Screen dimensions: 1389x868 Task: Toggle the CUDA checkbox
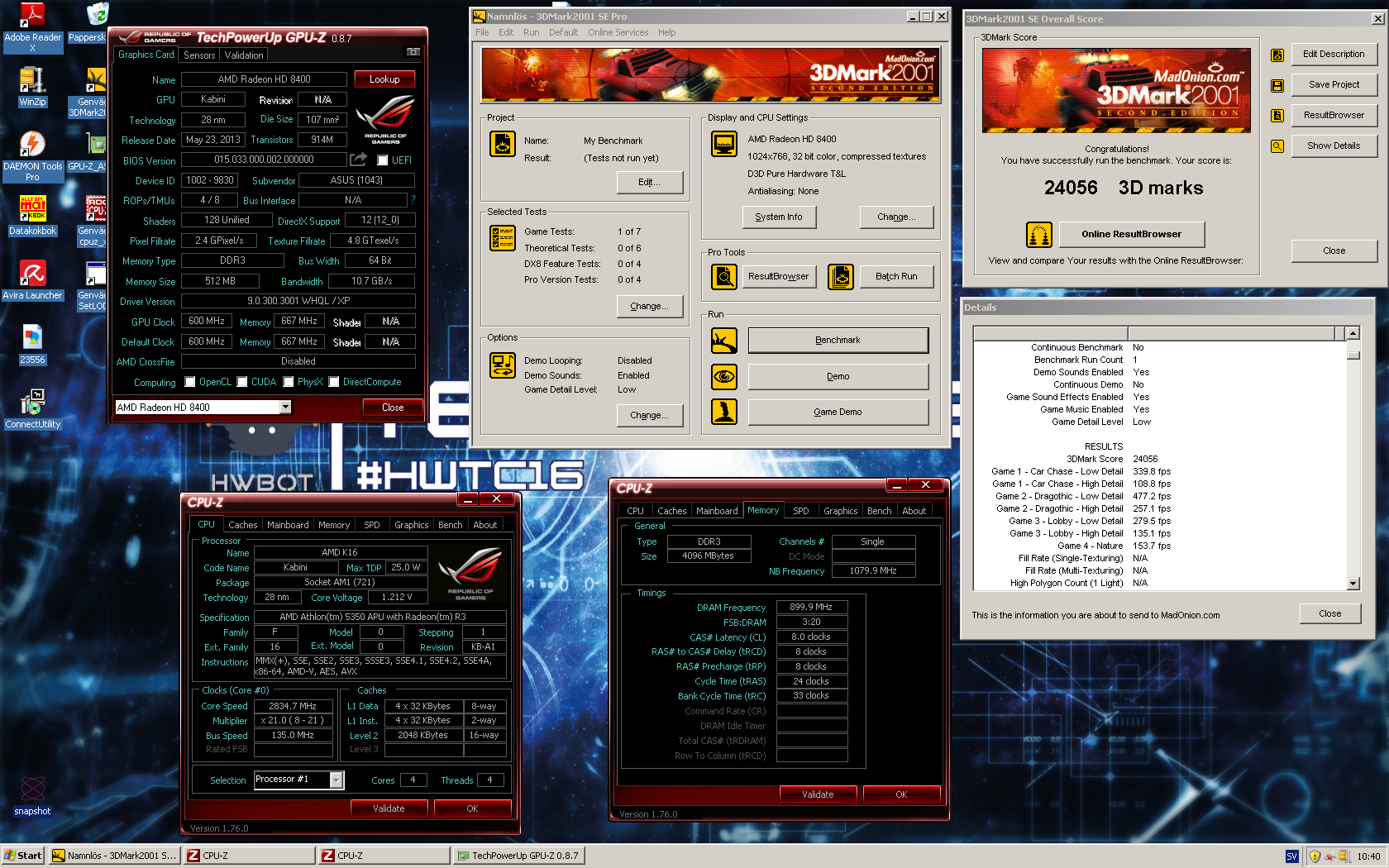point(242,382)
